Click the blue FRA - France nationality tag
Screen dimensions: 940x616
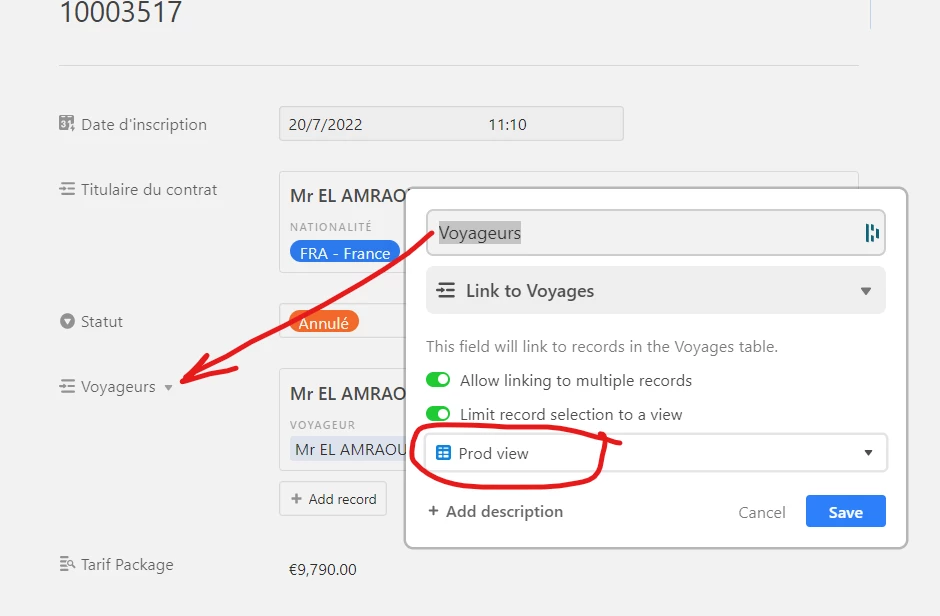tap(345, 253)
